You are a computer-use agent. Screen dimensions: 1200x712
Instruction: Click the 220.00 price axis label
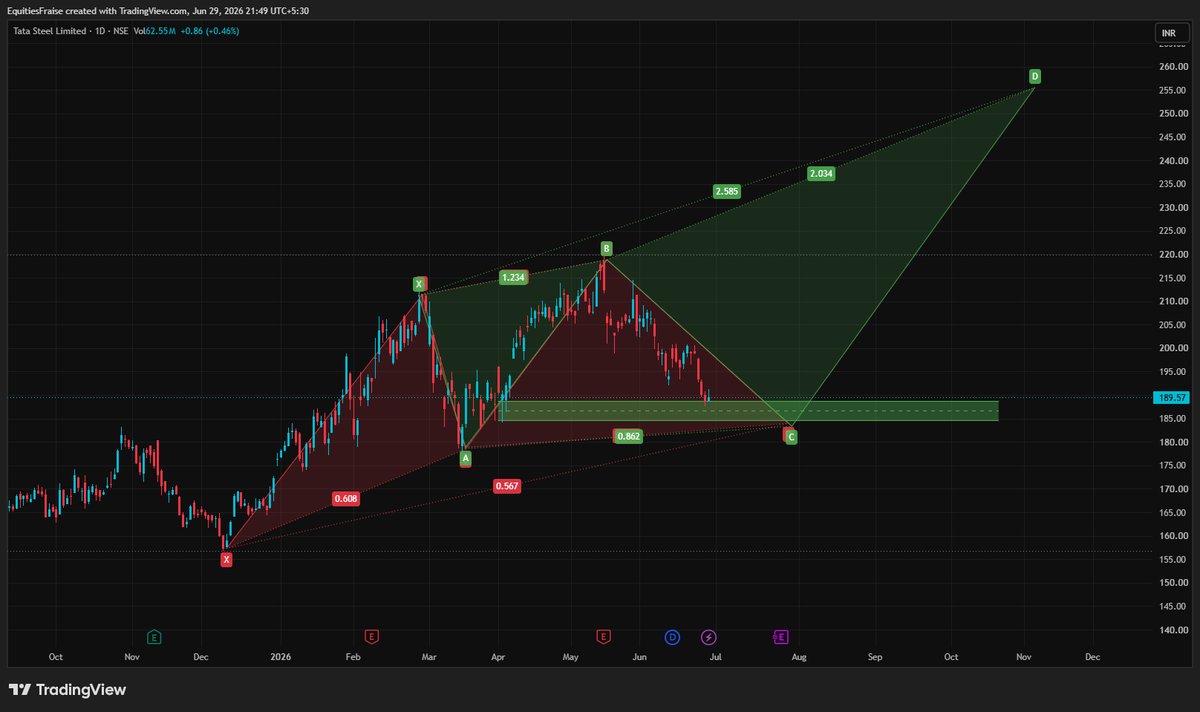point(1172,254)
